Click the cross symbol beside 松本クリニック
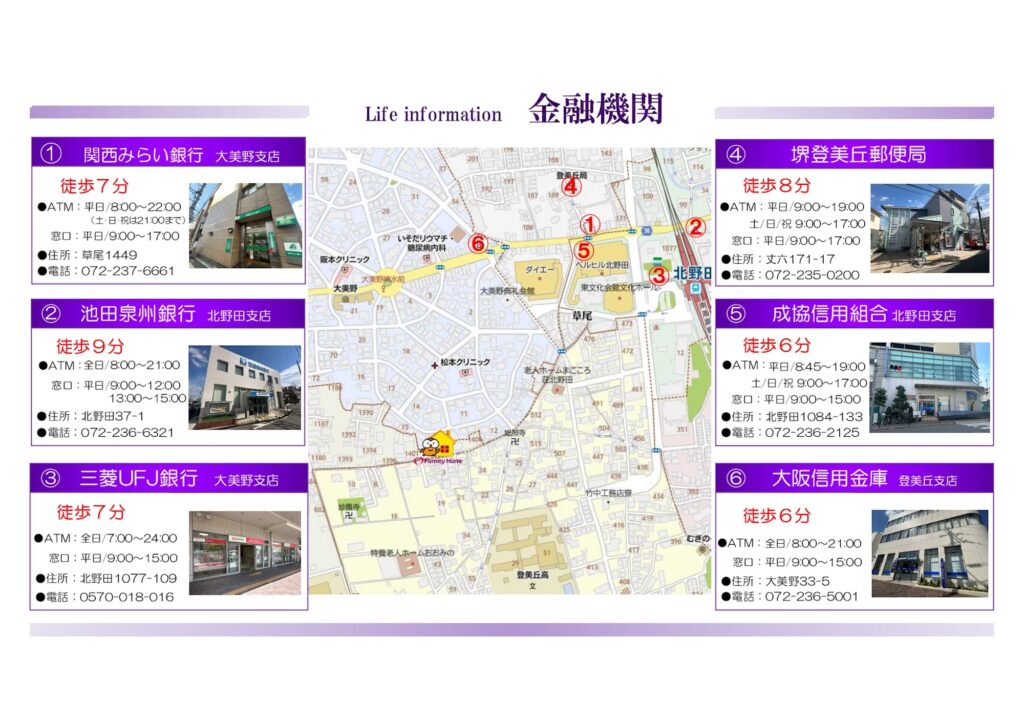This screenshot has width=1024, height=724. [x=434, y=365]
